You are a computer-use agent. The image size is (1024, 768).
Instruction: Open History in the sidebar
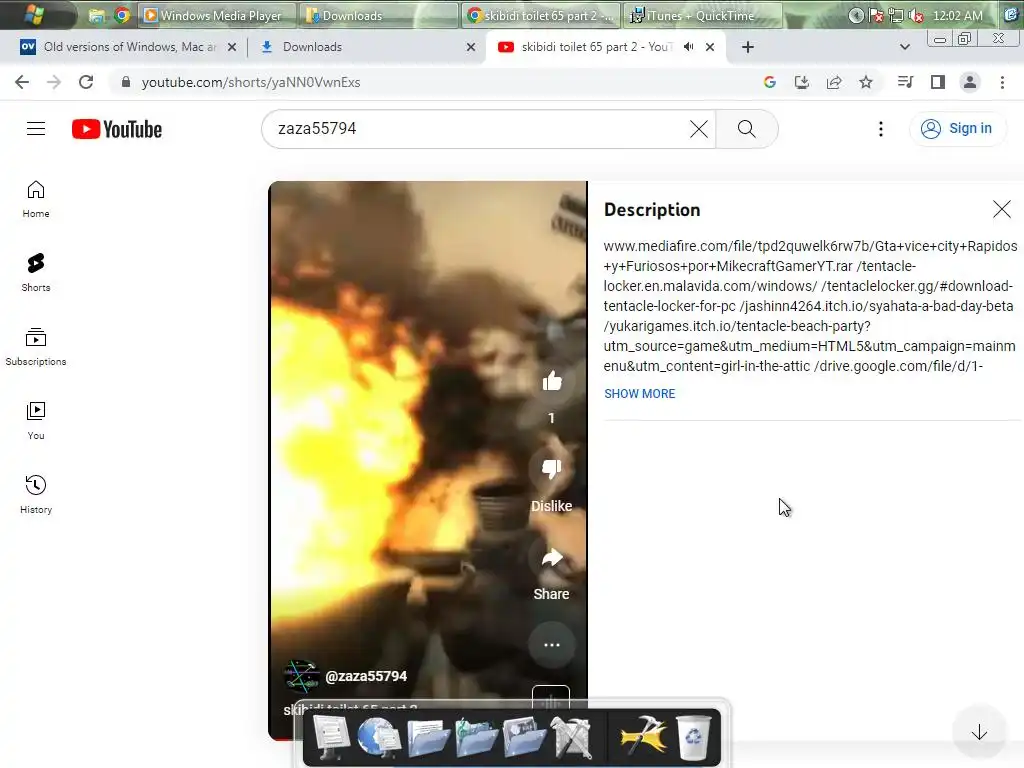pyautogui.click(x=36, y=495)
